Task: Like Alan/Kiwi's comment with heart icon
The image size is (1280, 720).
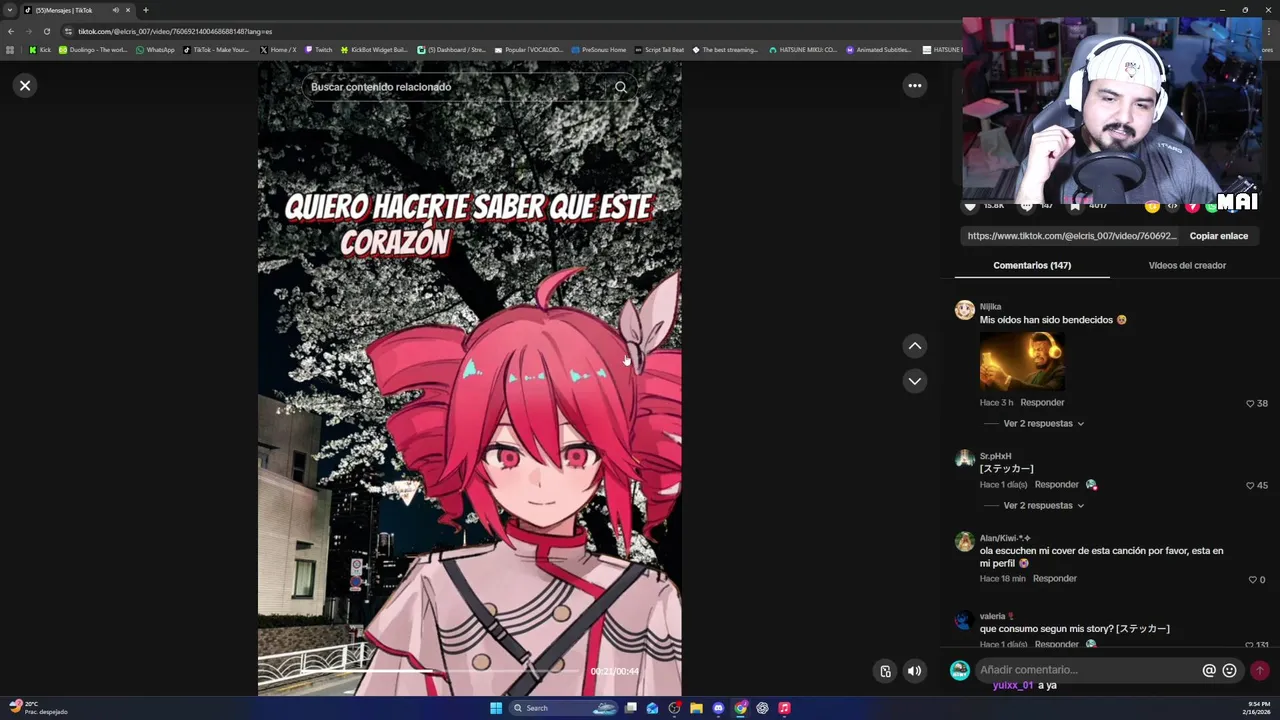Action: [1252, 580]
